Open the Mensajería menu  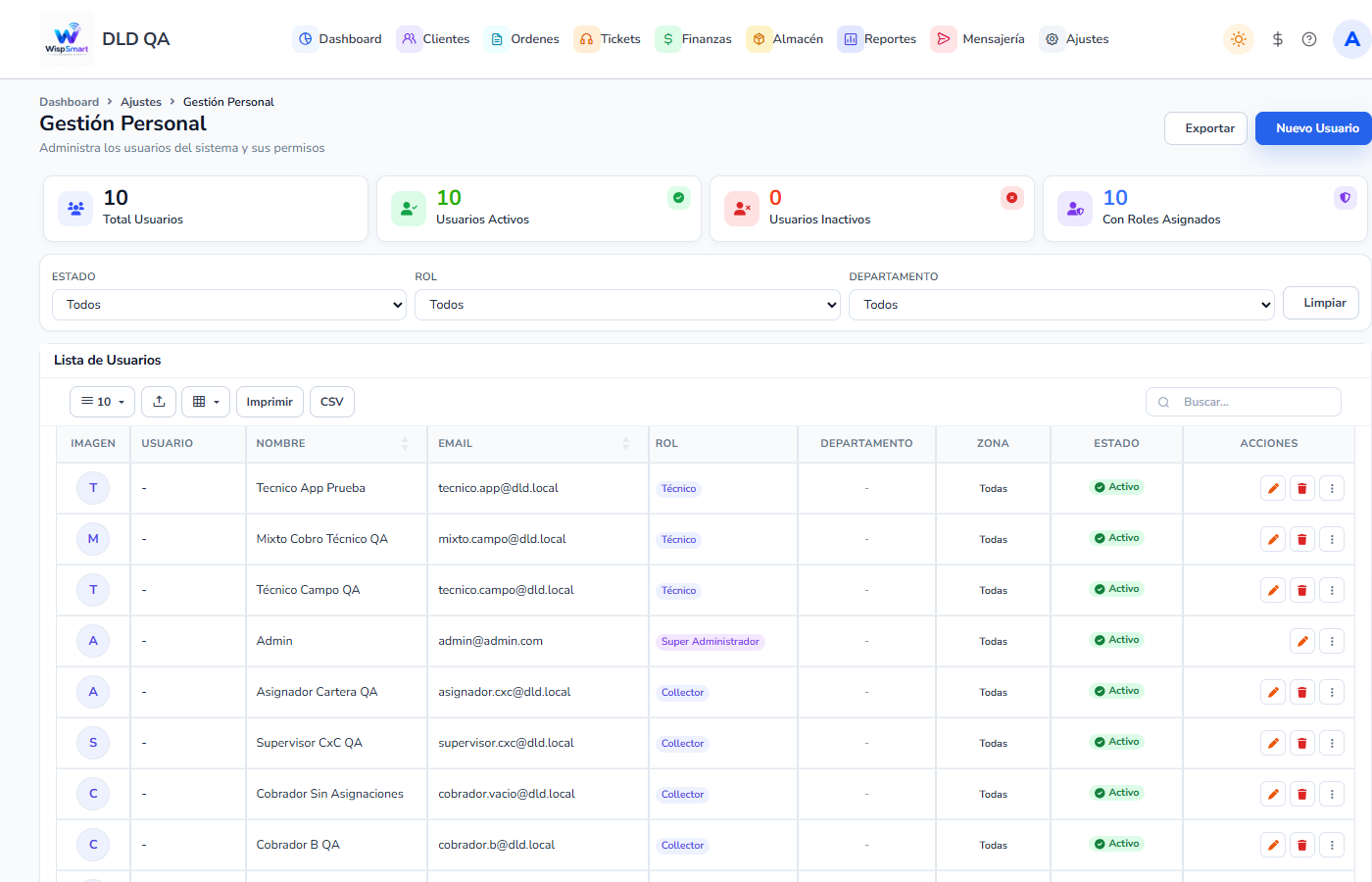point(979,39)
